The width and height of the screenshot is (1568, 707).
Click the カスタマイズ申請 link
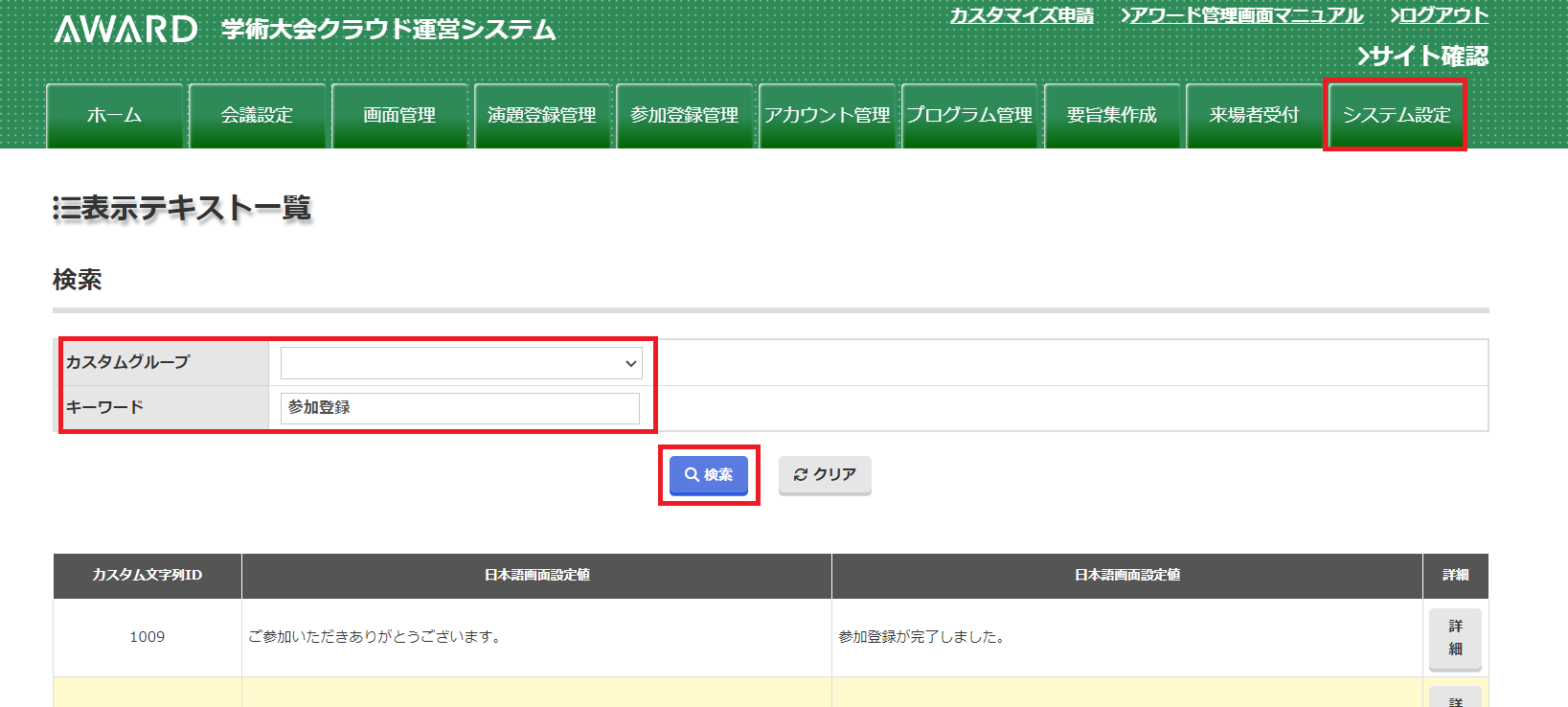tap(1021, 15)
